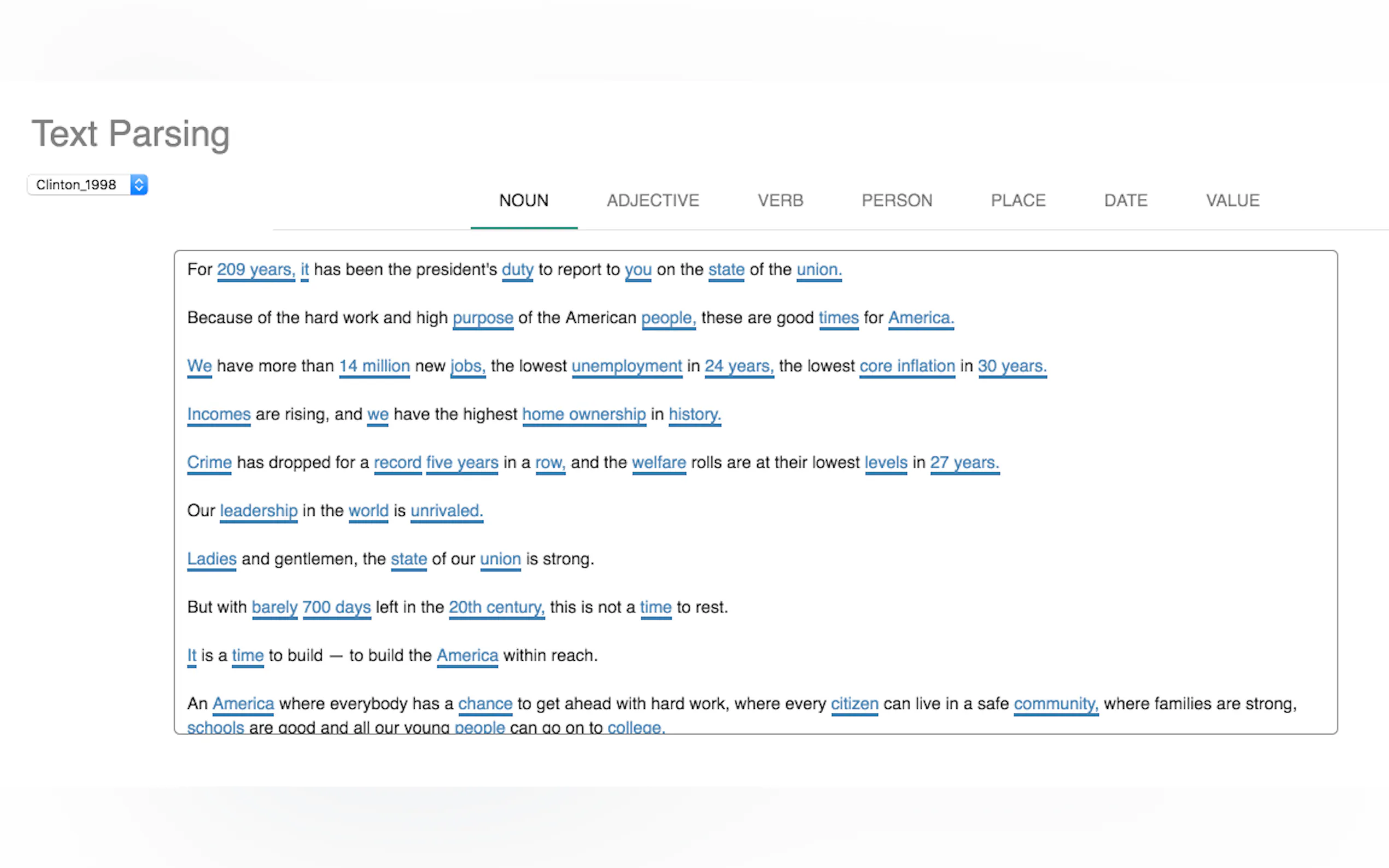1389x868 pixels.
Task: Switch to the VALUE tab
Action: [x=1232, y=201]
